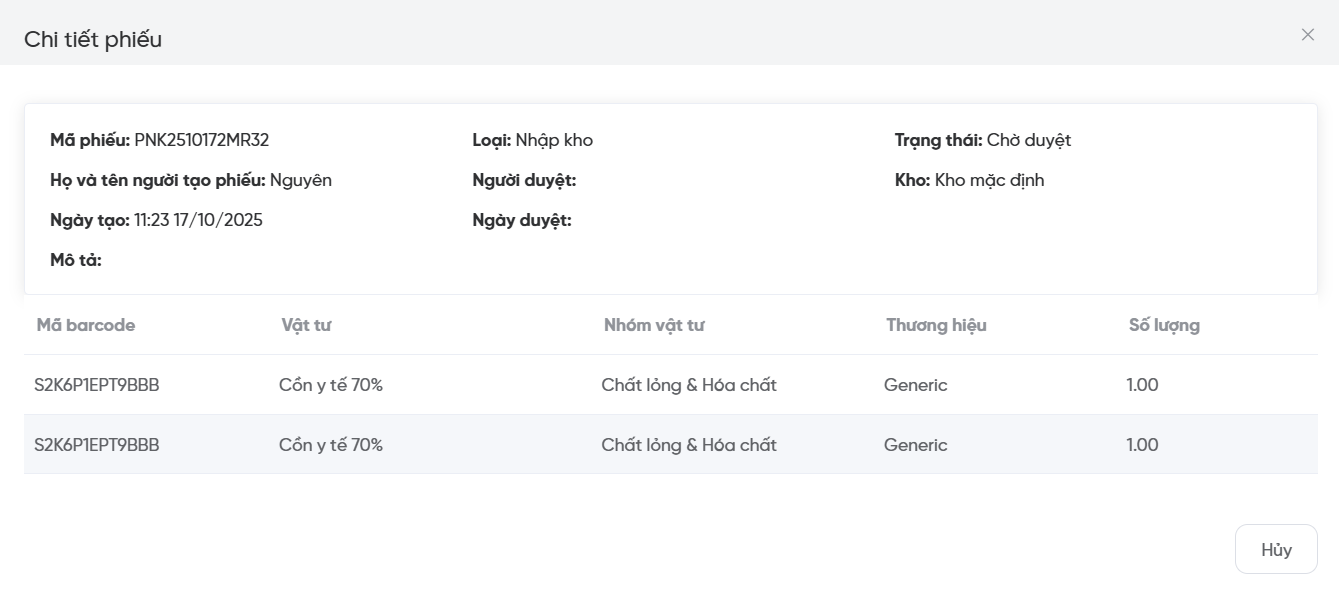The width and height of the screenshot is (1339, 598).
Task: Select barcode S2K6P1EPT9BBB in the second row
Action: [97, 445]
